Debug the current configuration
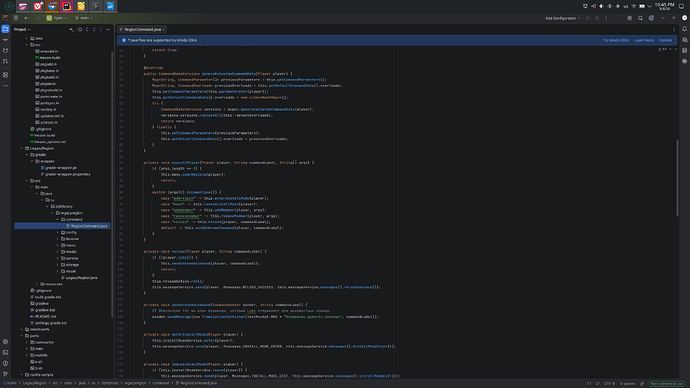Viewport: 690px width, 388px height. pyautogui.click(x=597, y=18)
